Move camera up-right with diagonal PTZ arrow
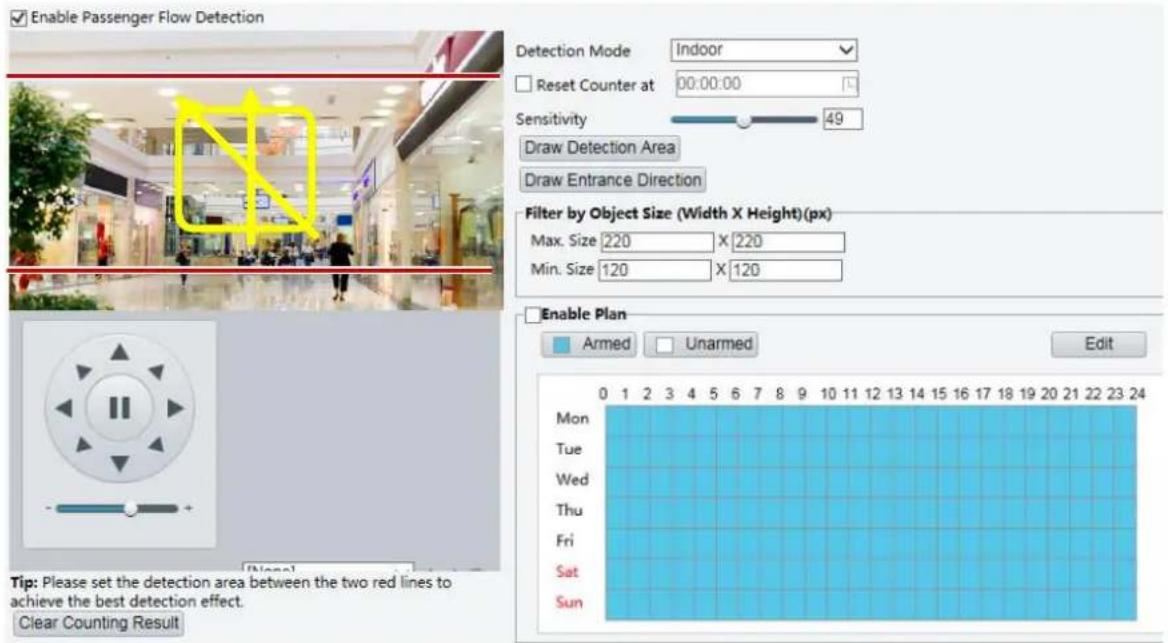This screenshot has height=643, width=1168. coord(156,370)
